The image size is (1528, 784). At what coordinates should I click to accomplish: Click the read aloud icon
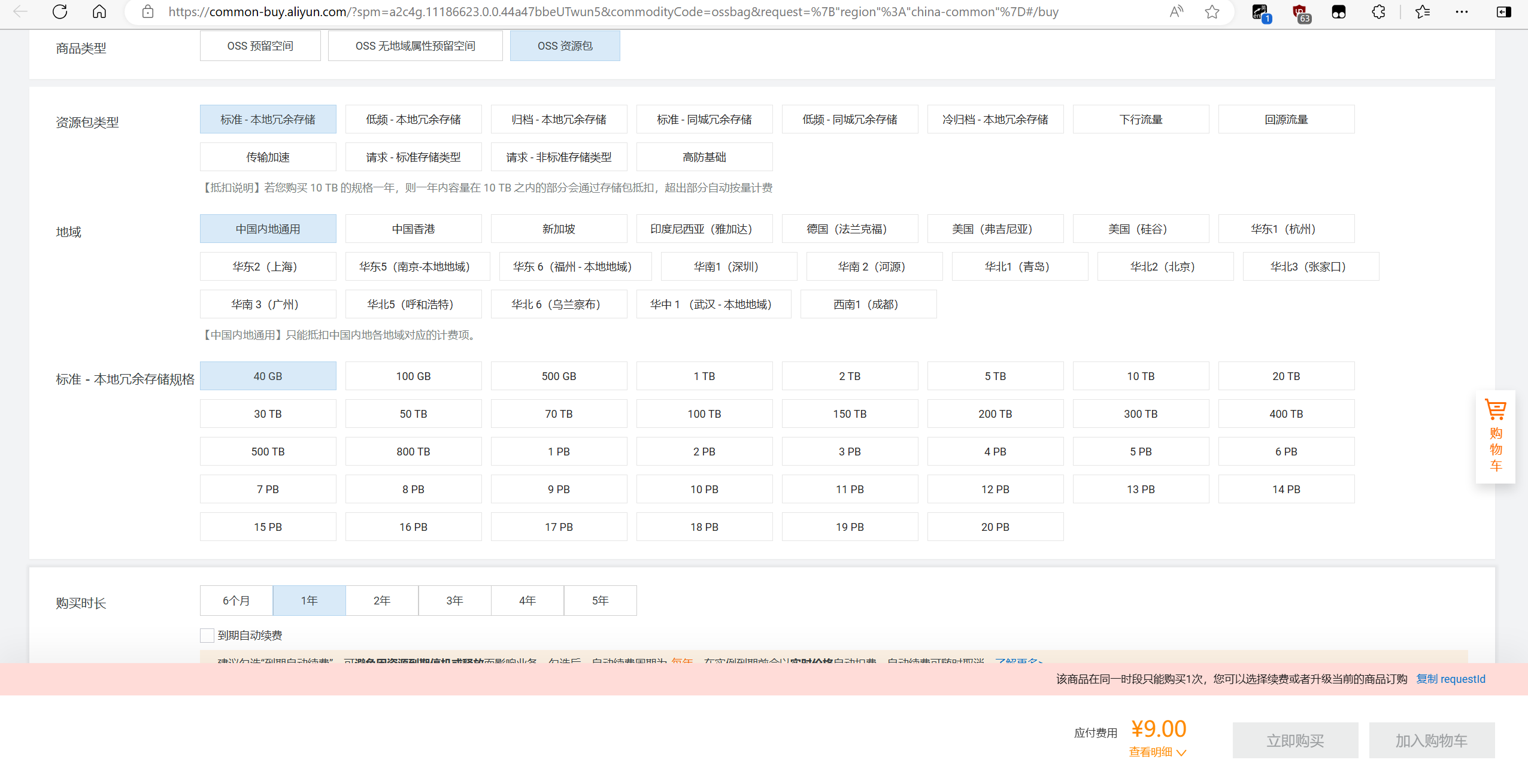[x=1176, y=11]
